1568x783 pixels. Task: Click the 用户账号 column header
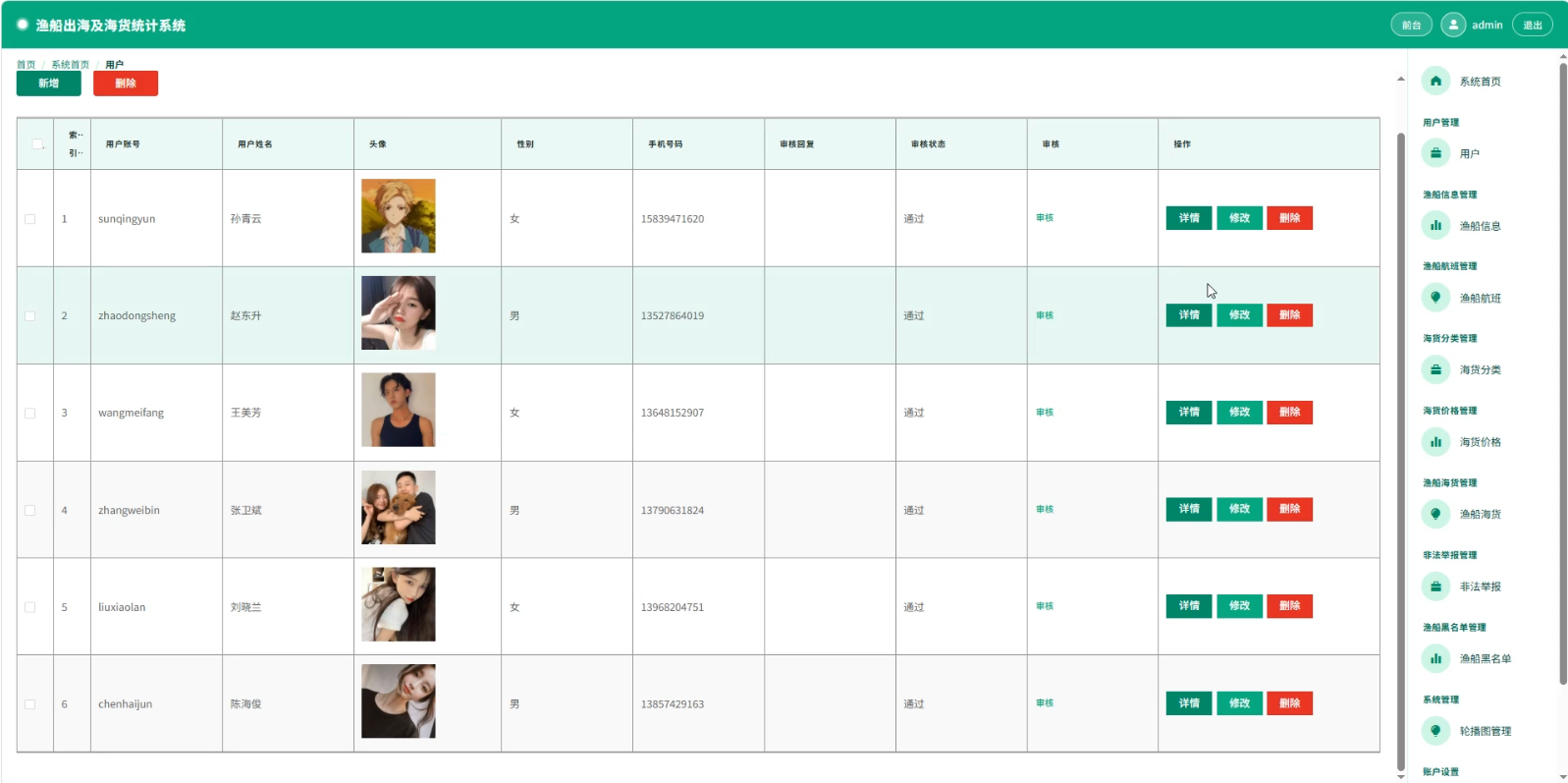pyautogui.click(x=123, y=144)
